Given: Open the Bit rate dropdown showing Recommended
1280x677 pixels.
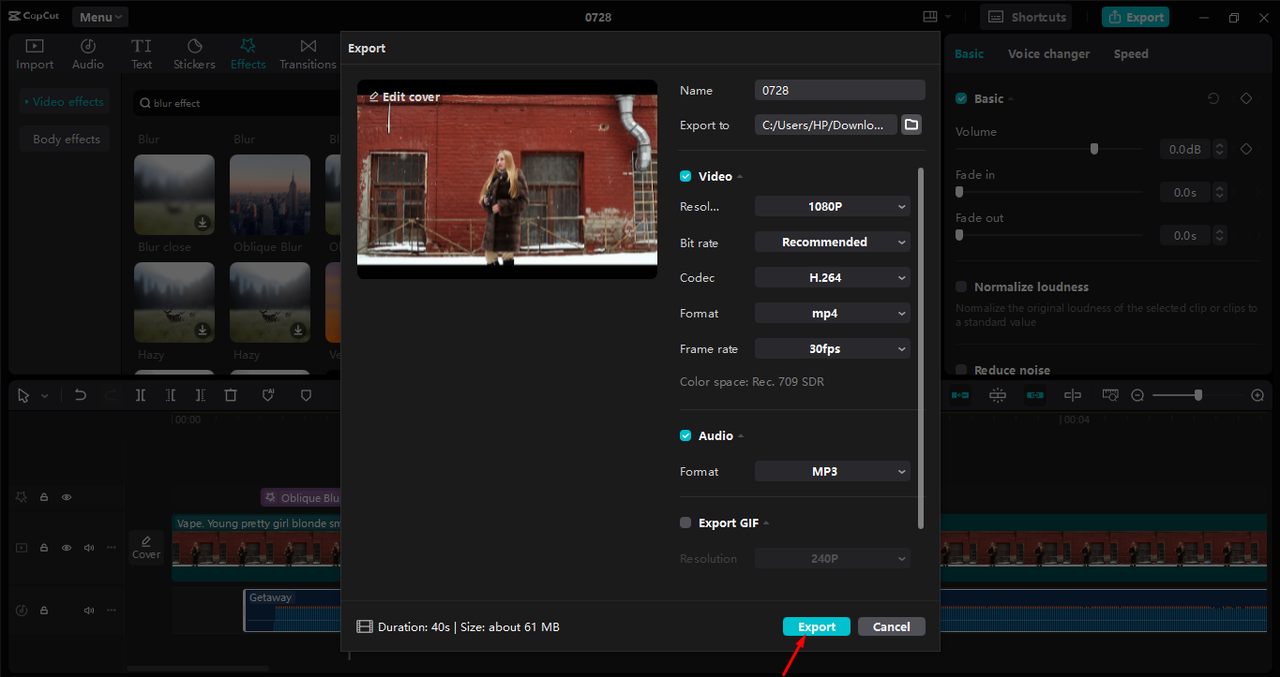Looking at the screenshot, I should point(832,242).
